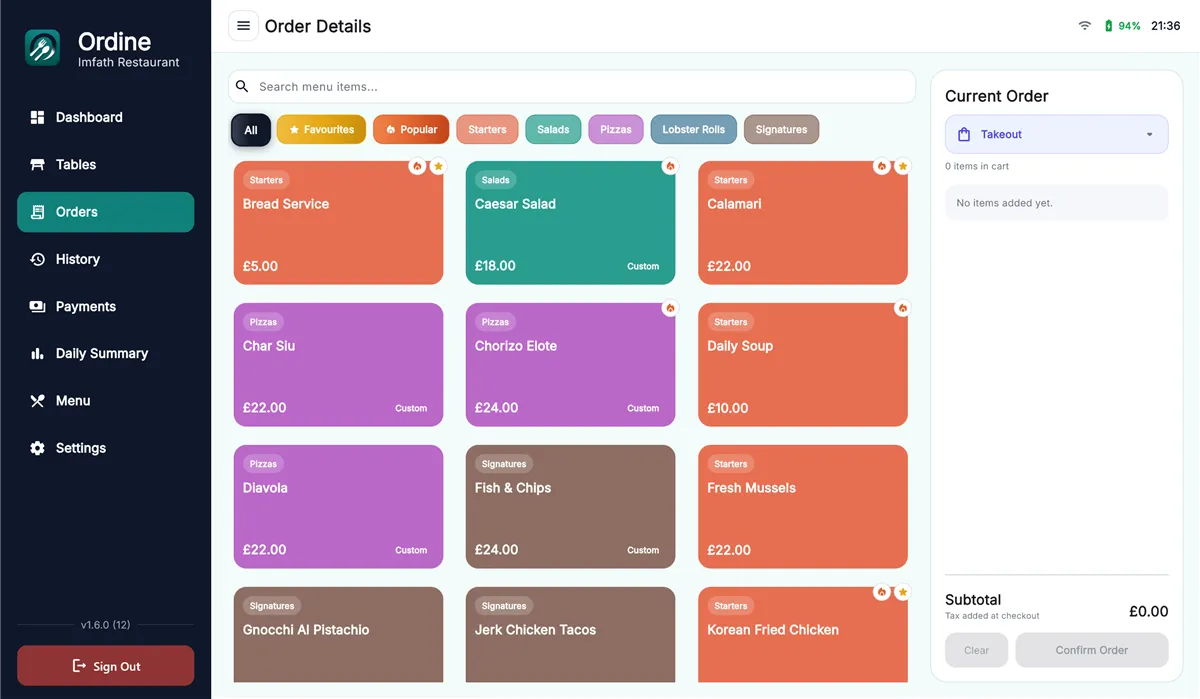The width and height of the screenshot is (1200, 699).
Task: Open Settings page
Action: 105,448
